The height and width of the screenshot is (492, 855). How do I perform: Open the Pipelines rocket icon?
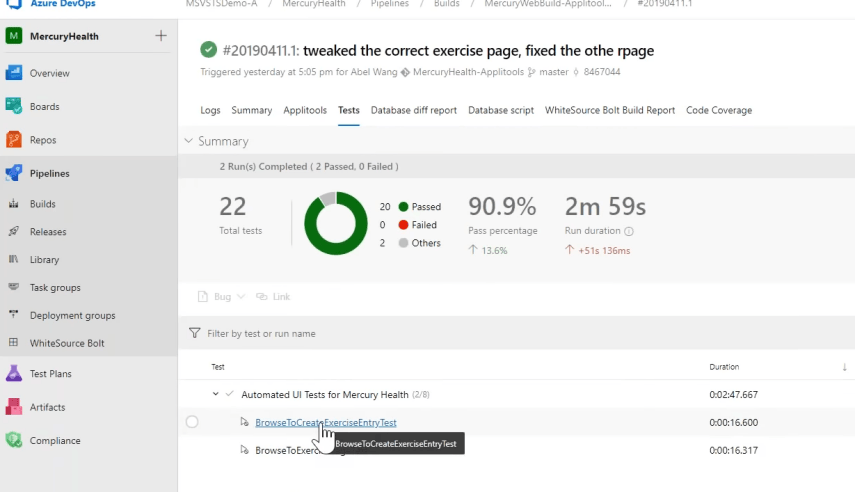[x=14, y=173]
